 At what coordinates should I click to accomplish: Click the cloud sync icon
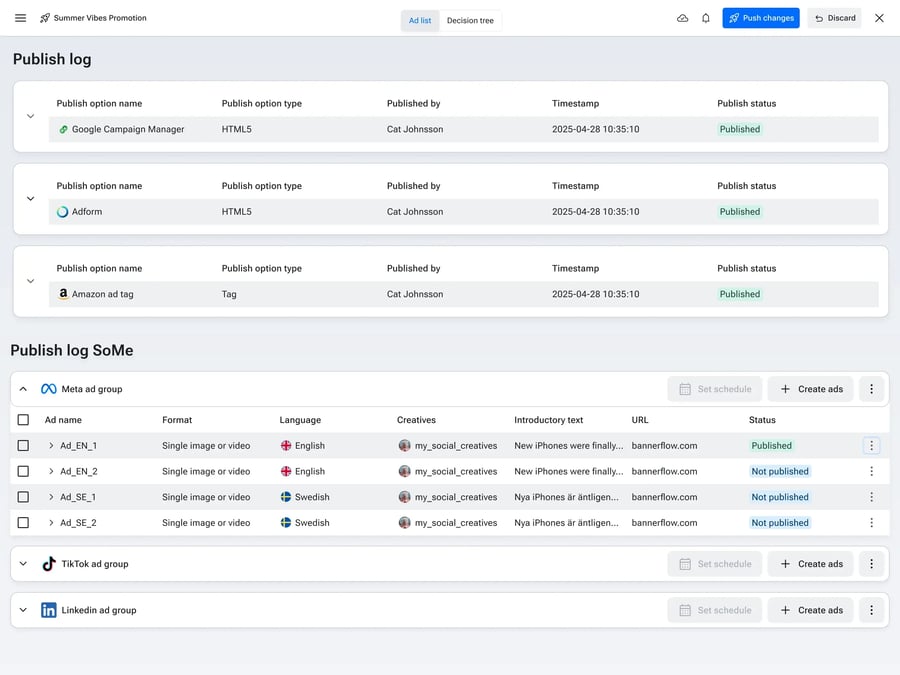click(x=683, y=17)
